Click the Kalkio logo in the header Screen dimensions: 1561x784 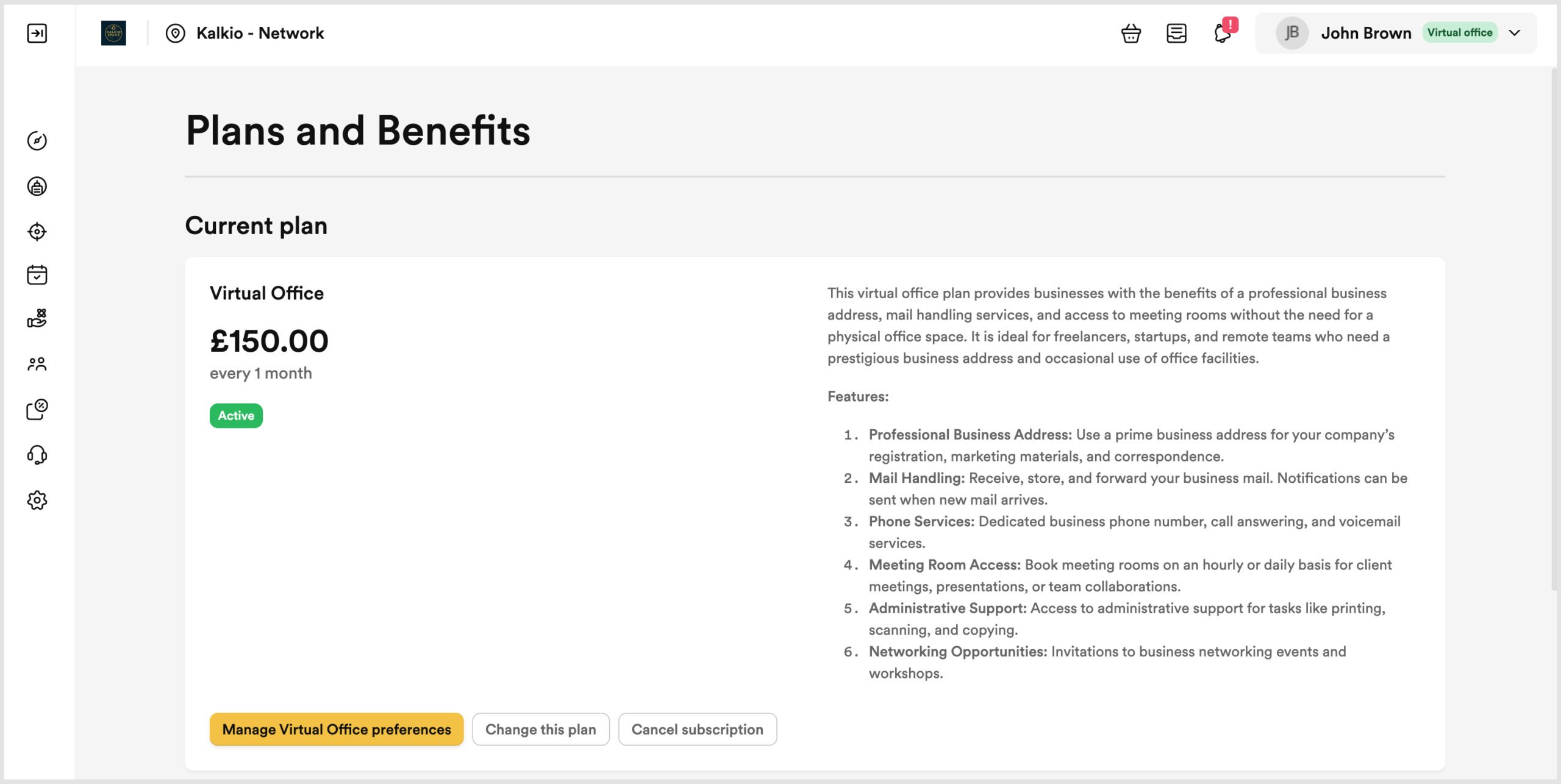[x=114, y=33]
